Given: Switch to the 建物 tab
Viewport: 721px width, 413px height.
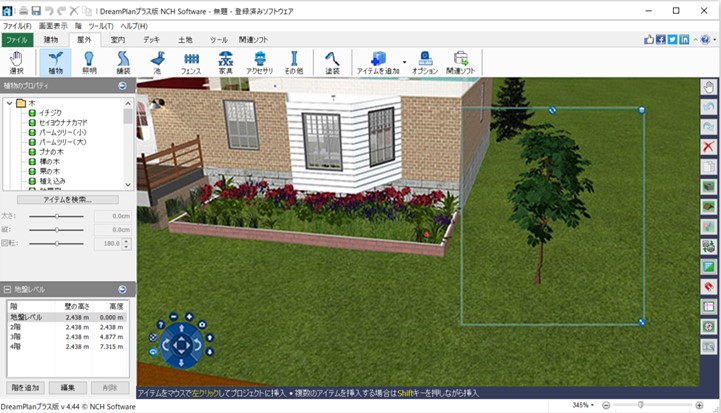Looking at the screenshot, I should pyautogui.click(x=51, y=40).
